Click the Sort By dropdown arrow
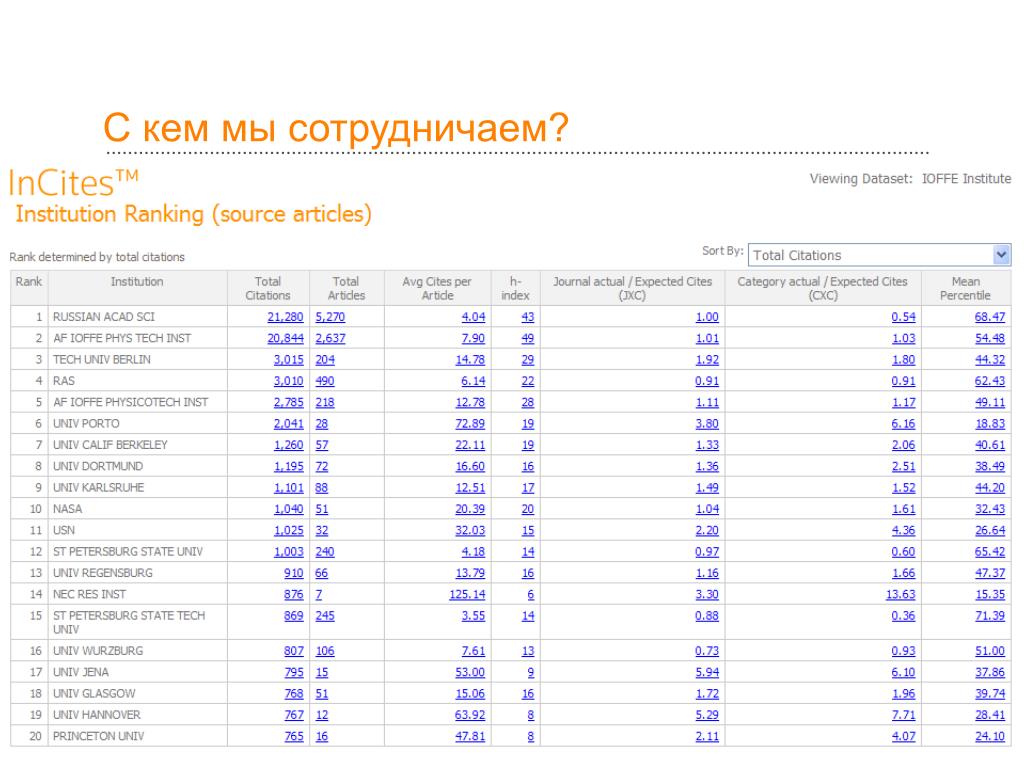 click(x=1001, y=255)
